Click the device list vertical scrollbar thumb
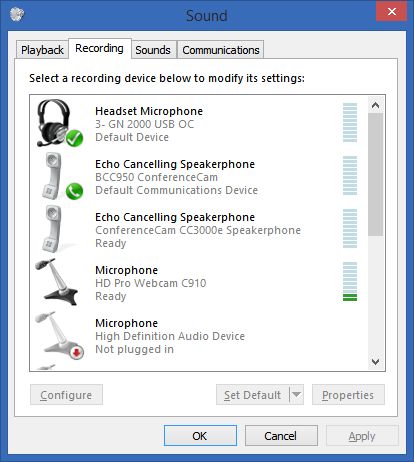Viewport: 414px width, 462px height. click(x=376, y=174)
